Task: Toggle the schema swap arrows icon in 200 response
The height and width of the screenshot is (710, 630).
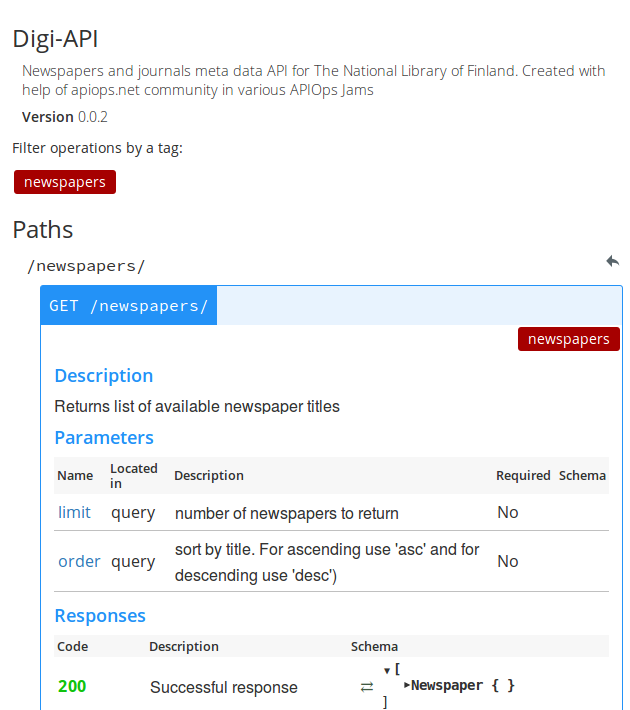Action: coord(366,687)
